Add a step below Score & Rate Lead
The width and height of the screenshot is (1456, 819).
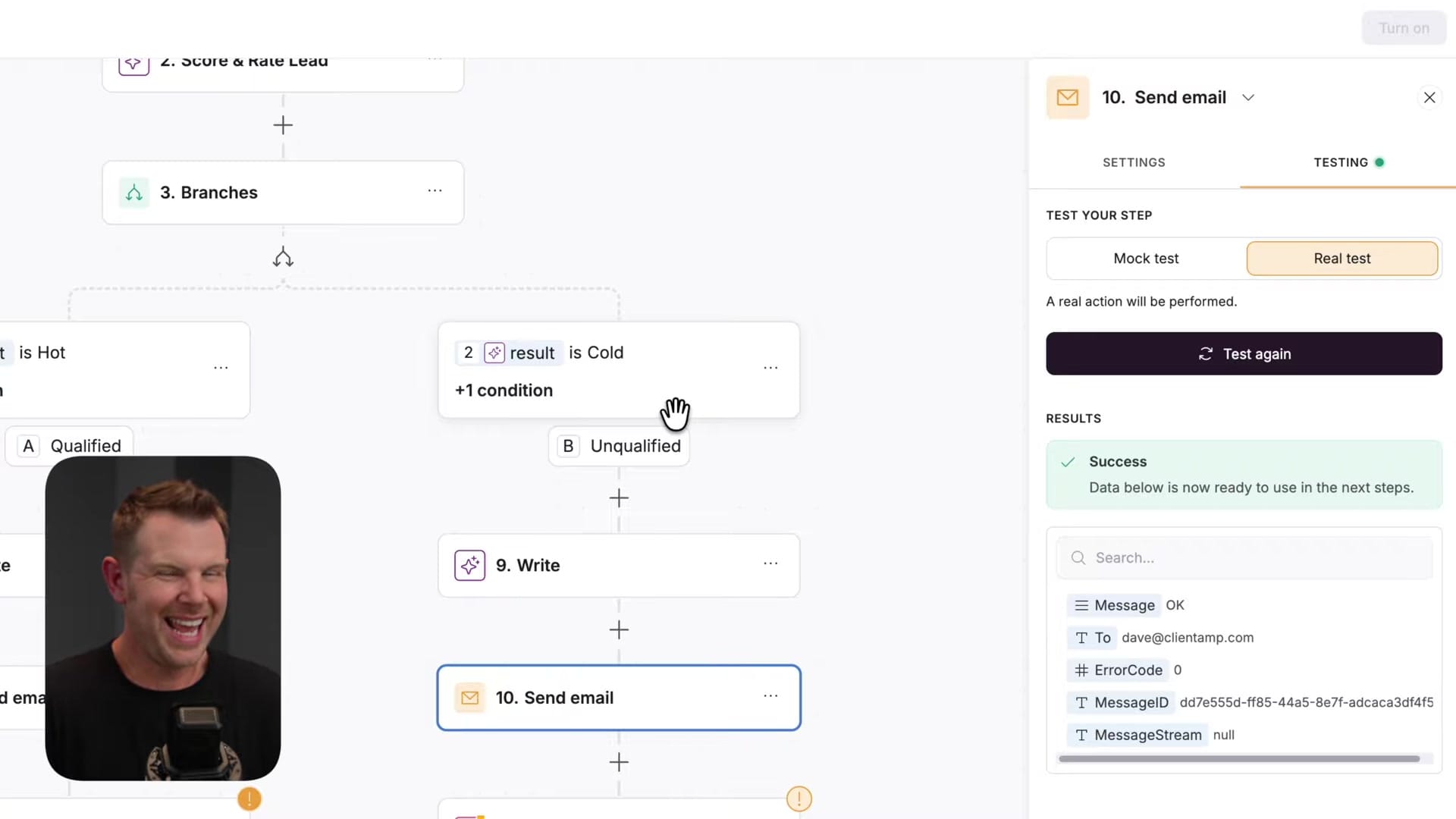(x=283, y=125)
